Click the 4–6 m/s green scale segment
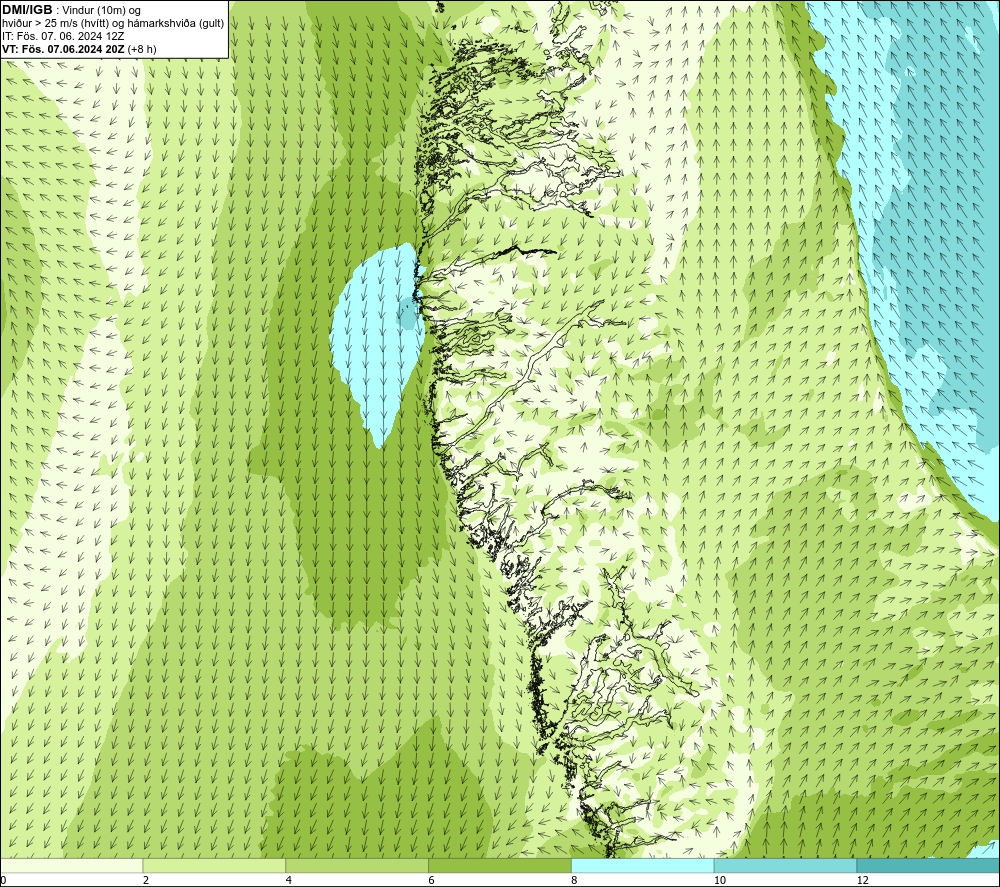This screenshot has height=887, width=1000. tap(357, 865)
